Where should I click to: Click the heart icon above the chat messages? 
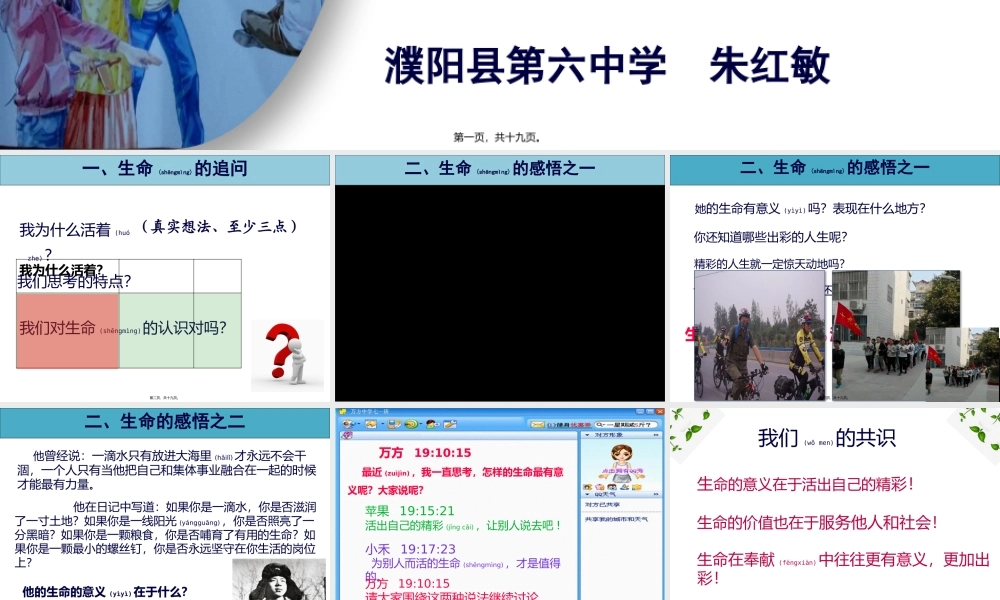pos(346,436)
